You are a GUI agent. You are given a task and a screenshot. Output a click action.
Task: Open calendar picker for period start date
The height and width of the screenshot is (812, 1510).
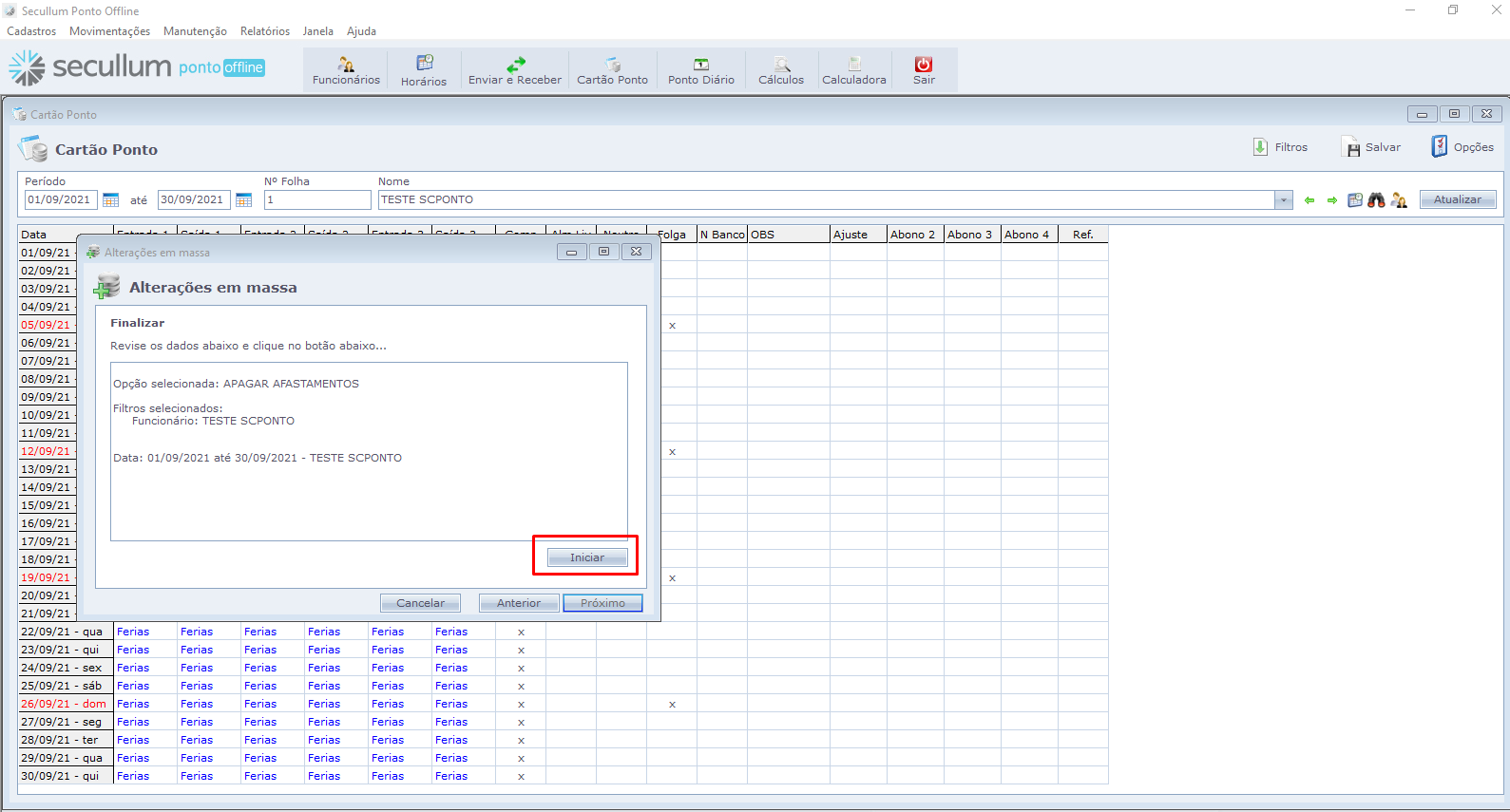point(111,200)
